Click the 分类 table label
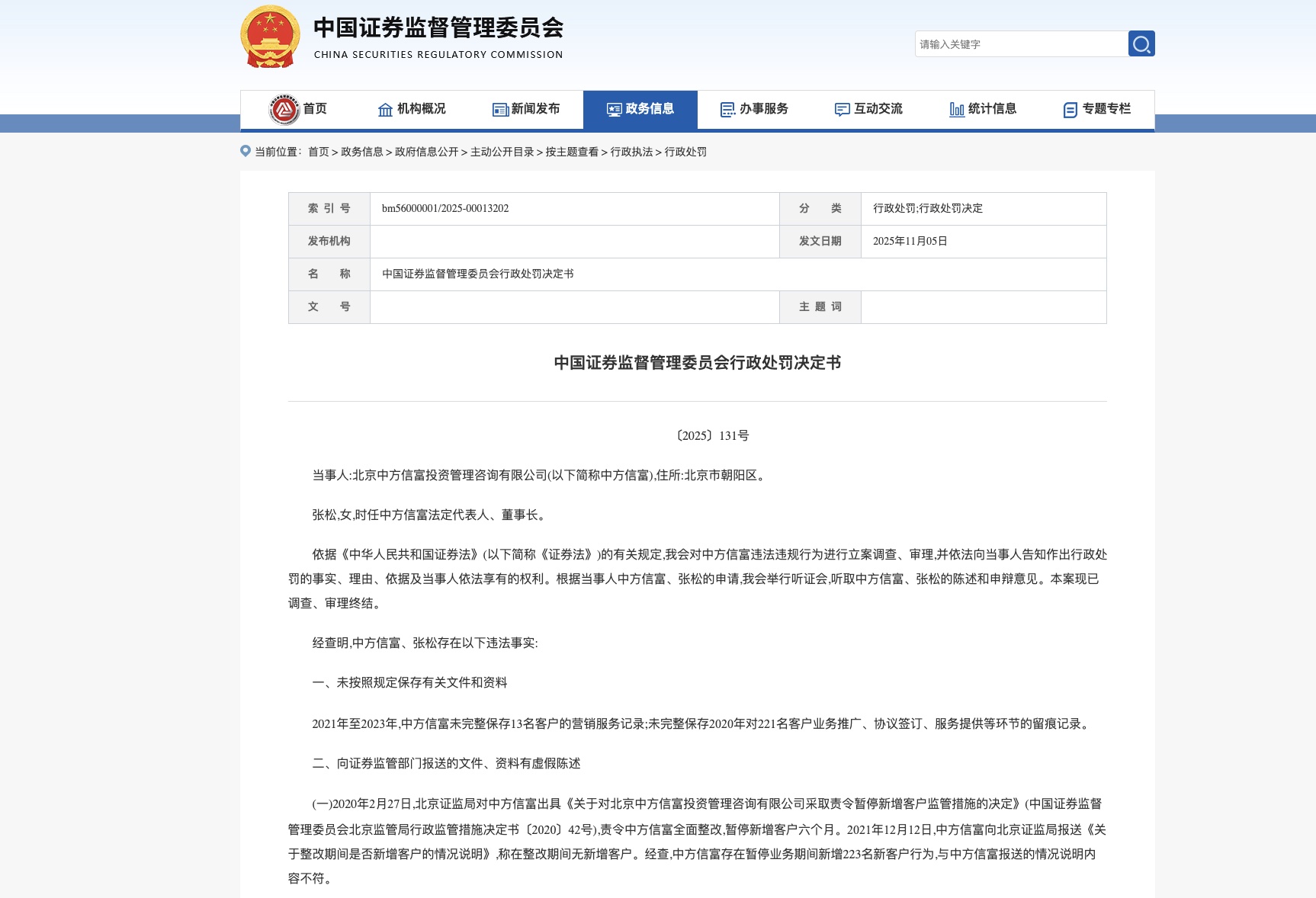Screen dimensions: 1316x898 [820, 208]
